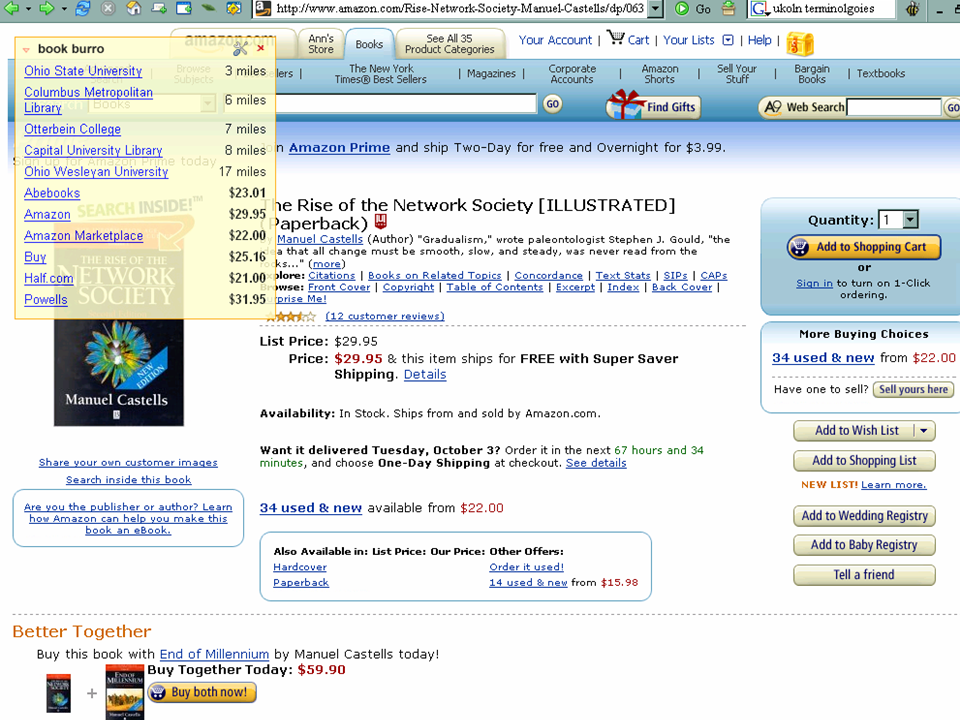Stop loading with the grey stop icon
Viewport: 960px width, 720px height.
click(x=108, y=8)
